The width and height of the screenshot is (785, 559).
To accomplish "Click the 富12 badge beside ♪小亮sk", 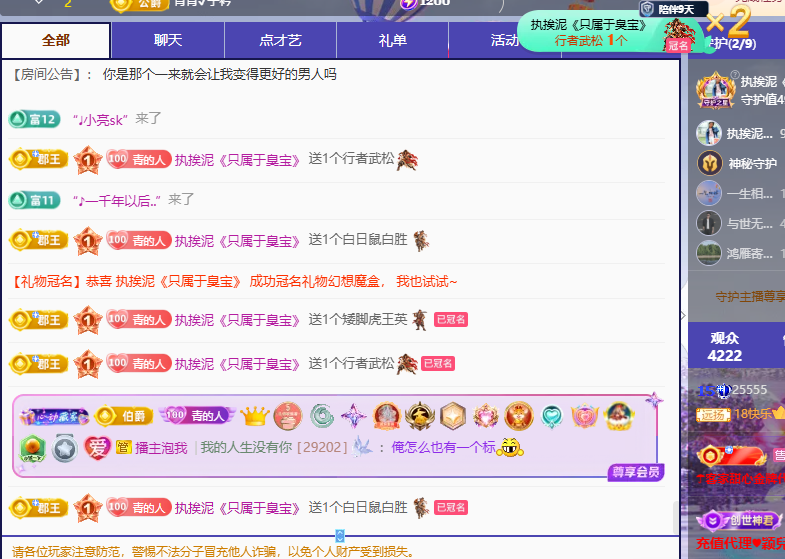I will [x=35, y=119].
